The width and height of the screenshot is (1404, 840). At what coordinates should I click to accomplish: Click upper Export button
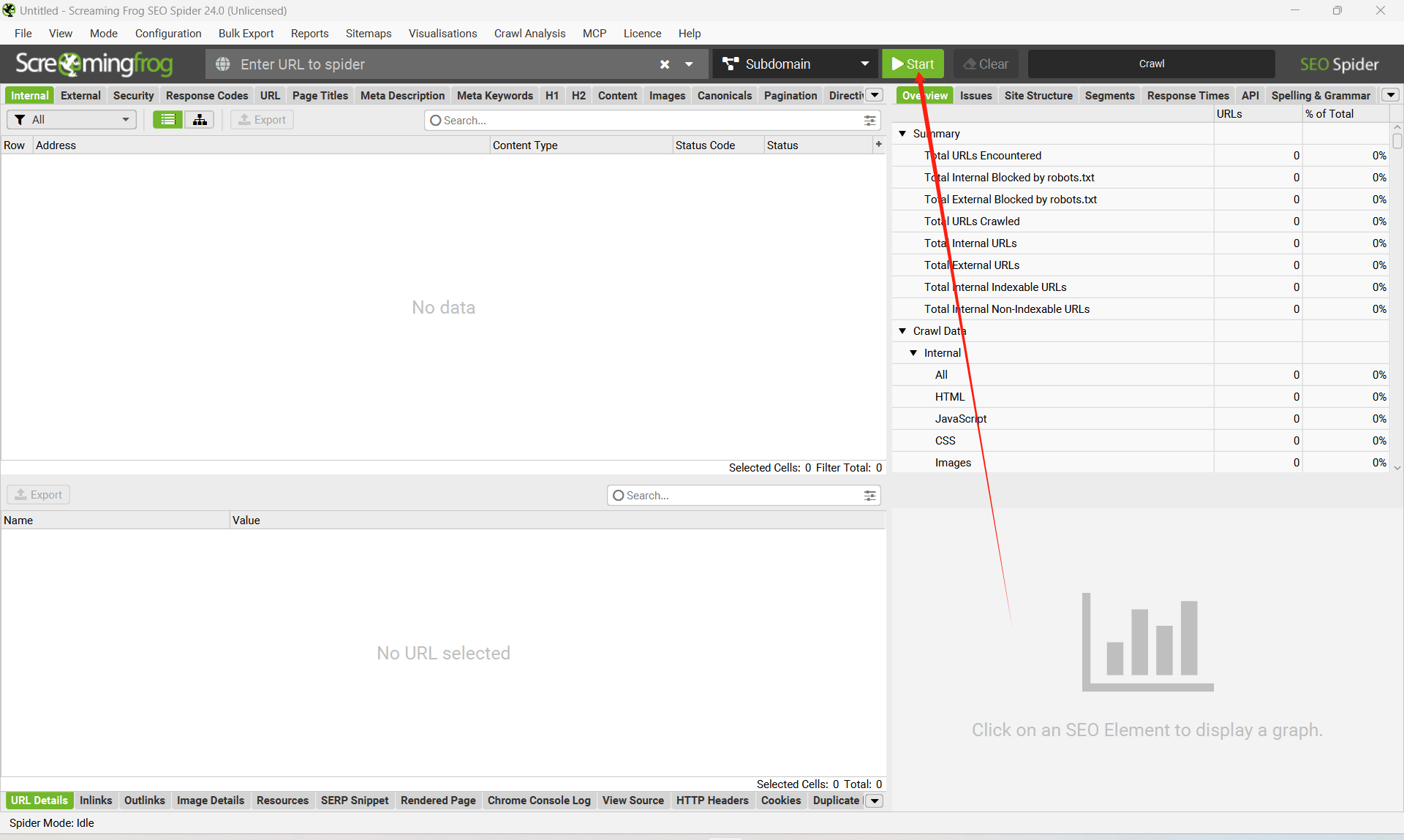pos(263,120)
